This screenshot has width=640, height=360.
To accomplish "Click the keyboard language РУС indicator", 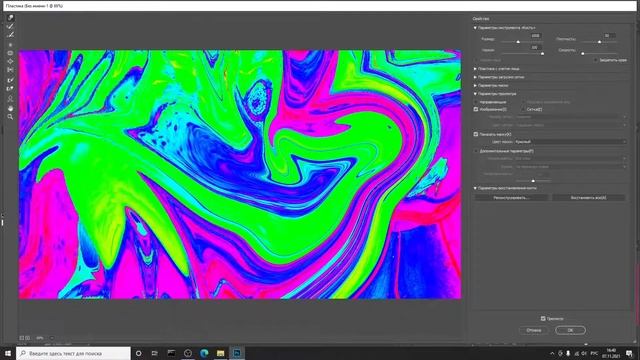I will [594, 353].
